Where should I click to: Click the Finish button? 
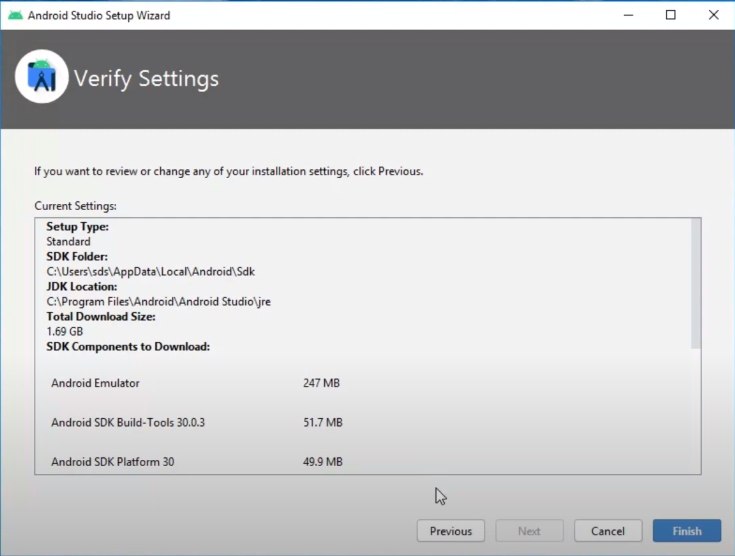687,531
